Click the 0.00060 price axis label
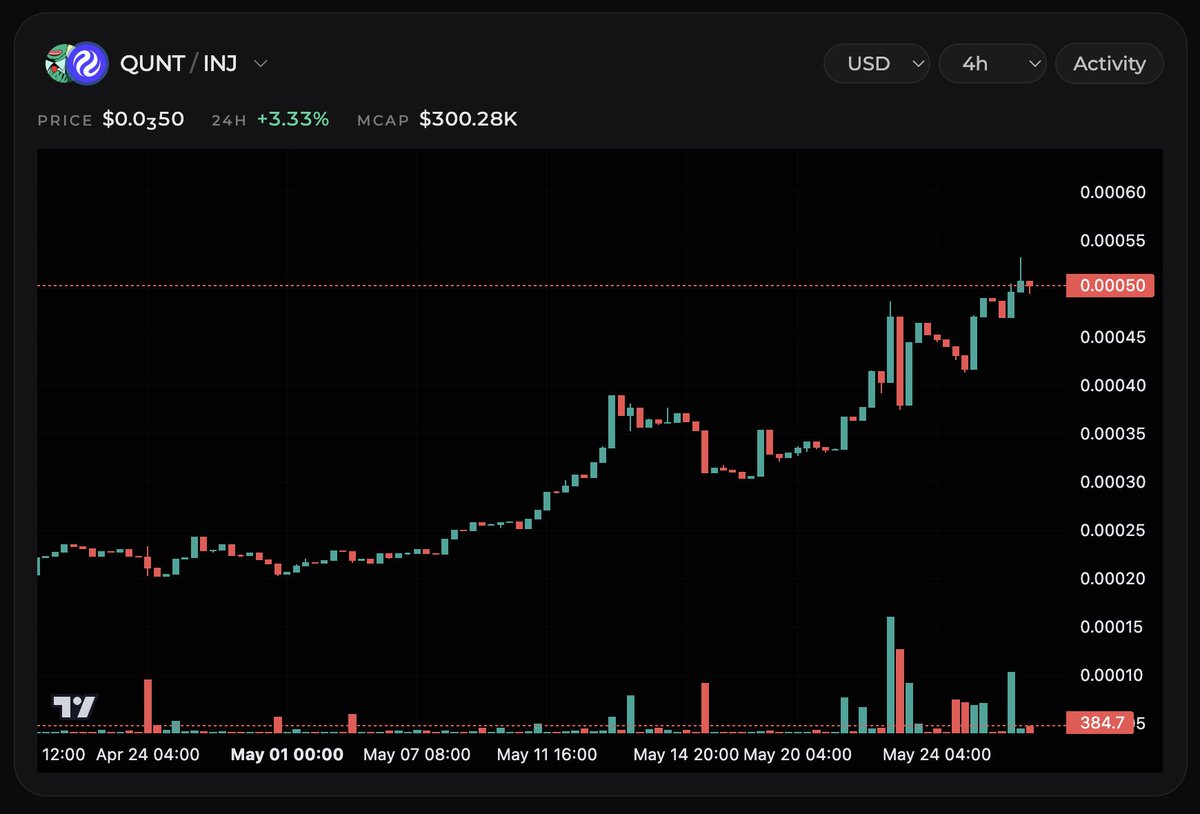1200x814 pixels. 1113,193
